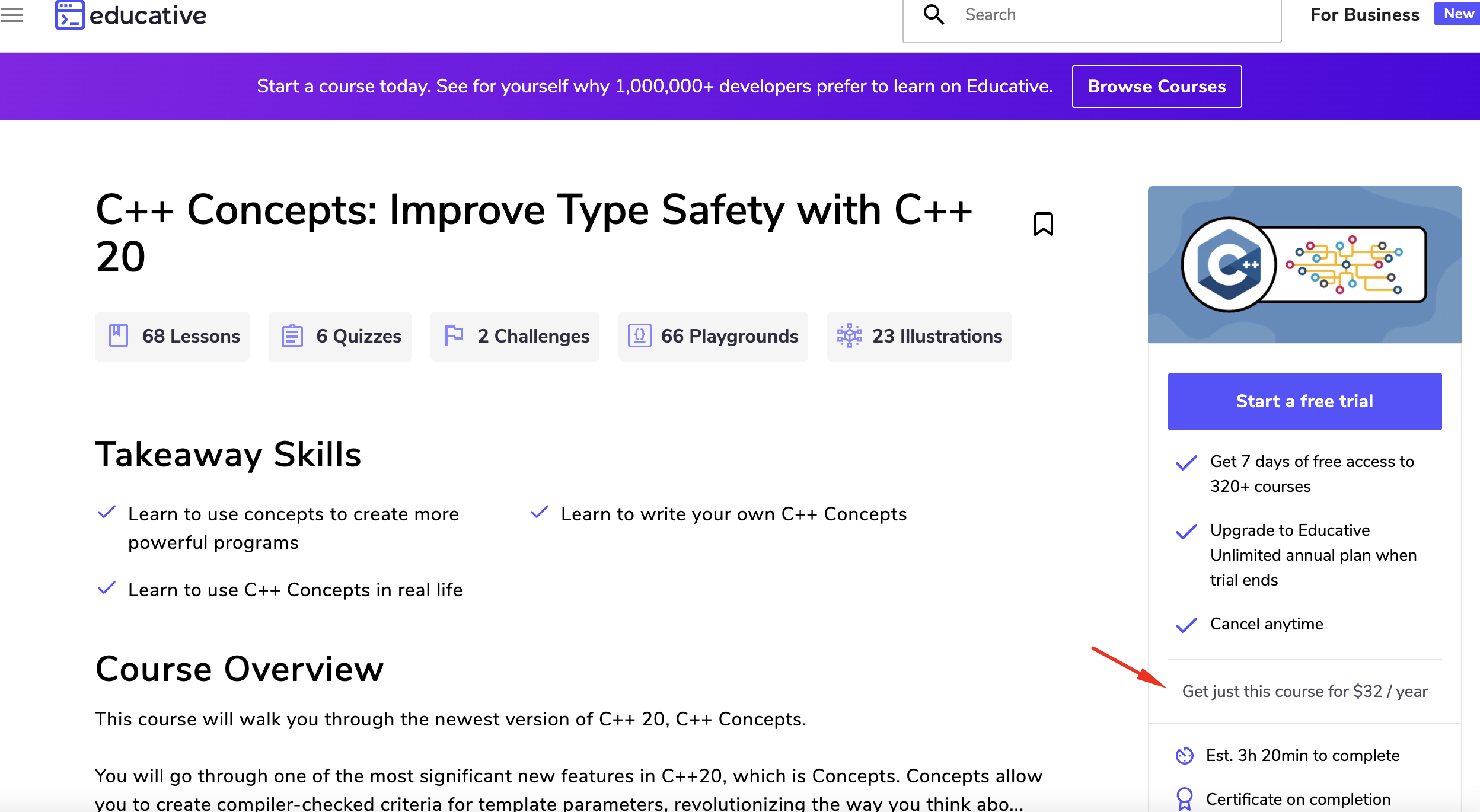
Task: Click checkmark beside 'Learn to write your own C++ Concepts'
Action: point(539,512)
